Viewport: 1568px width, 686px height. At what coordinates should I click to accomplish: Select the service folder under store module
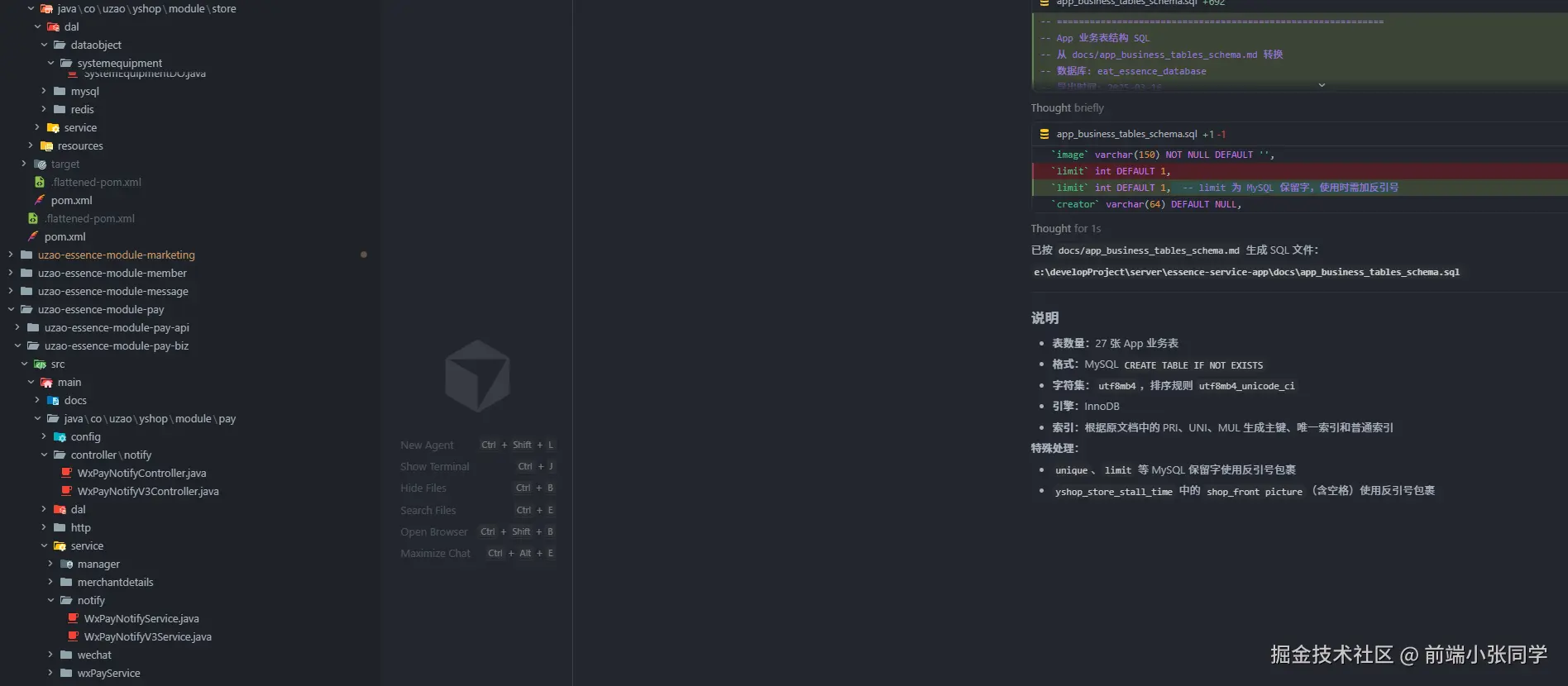point(80,127)
